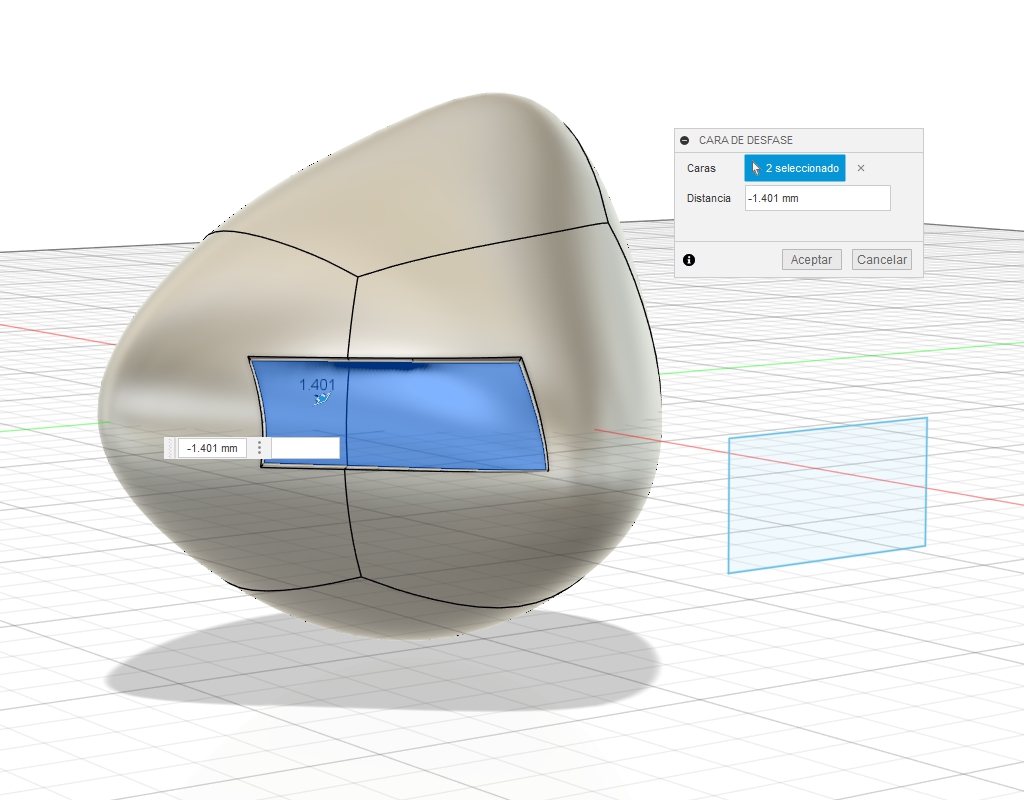1024x800 pixels.
Task: Collapse the CARA DE DESFASE dialog
Action: tap(685, 141)
